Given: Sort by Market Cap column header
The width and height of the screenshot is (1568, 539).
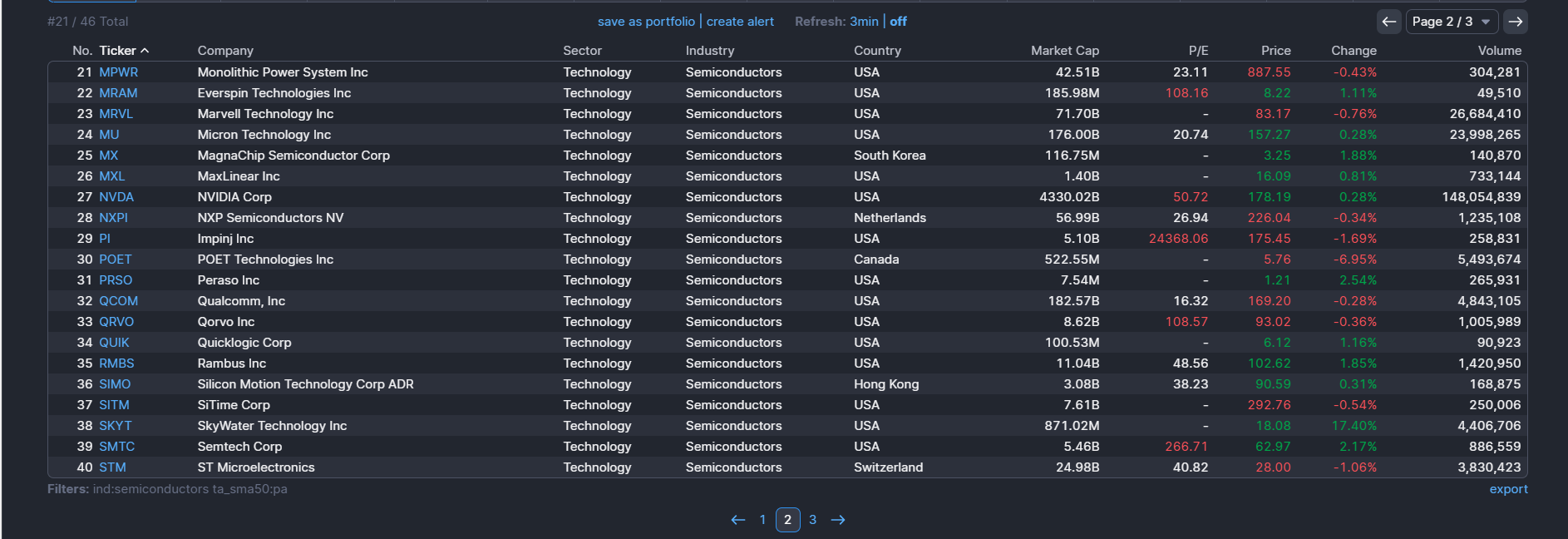Looking at the screenshot, I should point(1064,51).
